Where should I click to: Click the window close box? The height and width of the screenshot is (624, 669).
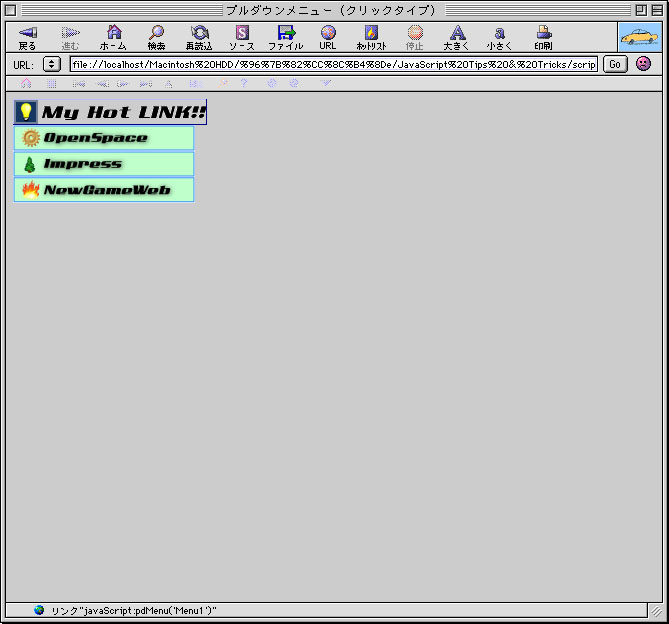(11, 10)
